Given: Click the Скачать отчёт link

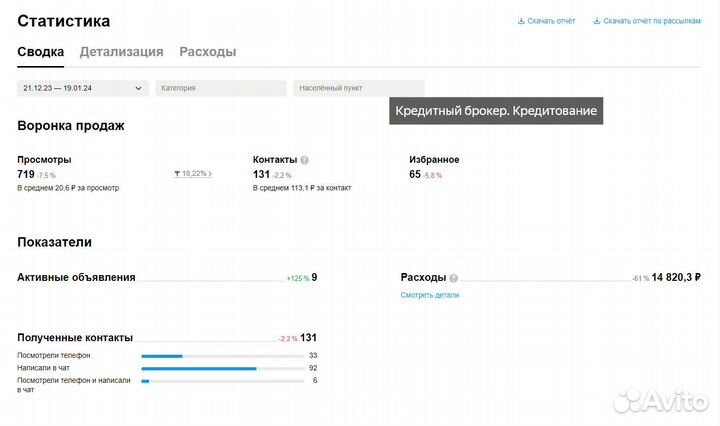Looking at the screenshot, I should [x=546, y=21].
